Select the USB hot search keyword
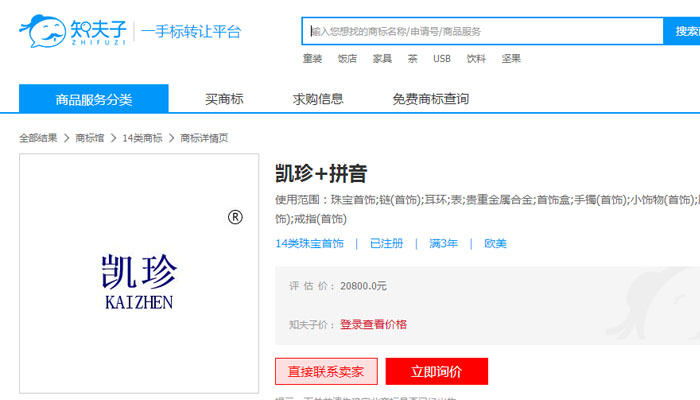This screenshot has width=700, height=400. [442, 58]
